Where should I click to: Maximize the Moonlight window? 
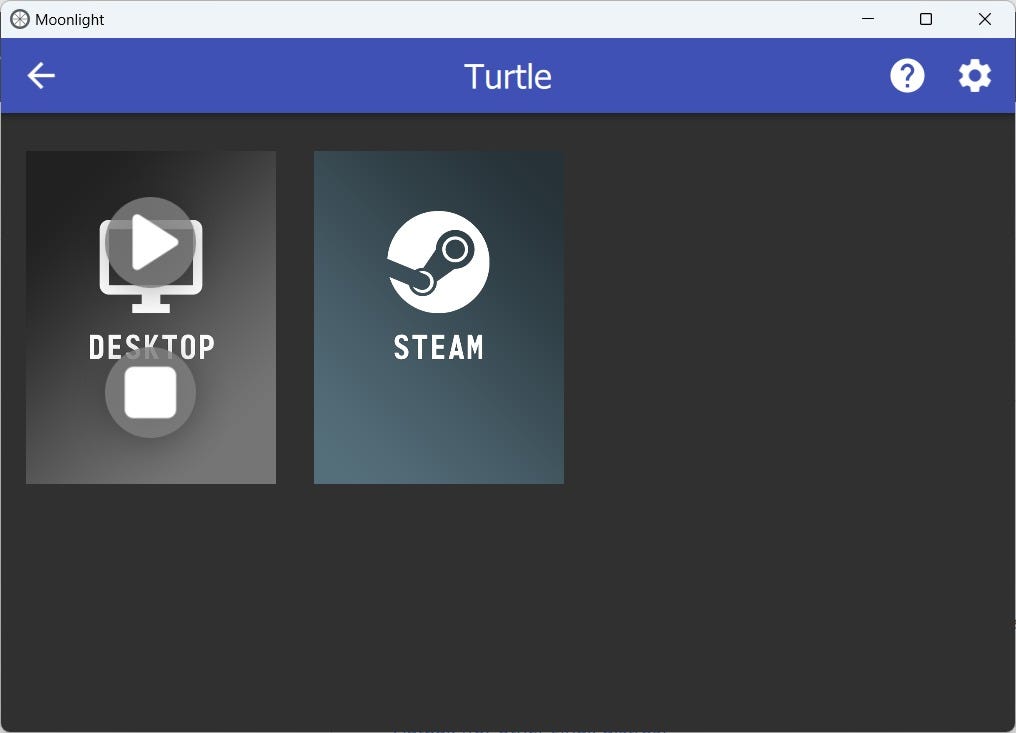tap(926, 19)
